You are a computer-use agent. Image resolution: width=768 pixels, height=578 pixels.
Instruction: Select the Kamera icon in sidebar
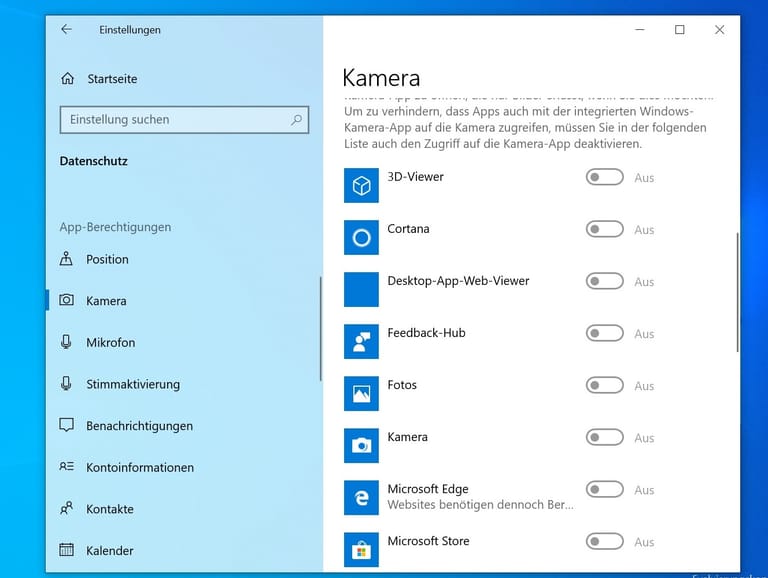point(67,300)
